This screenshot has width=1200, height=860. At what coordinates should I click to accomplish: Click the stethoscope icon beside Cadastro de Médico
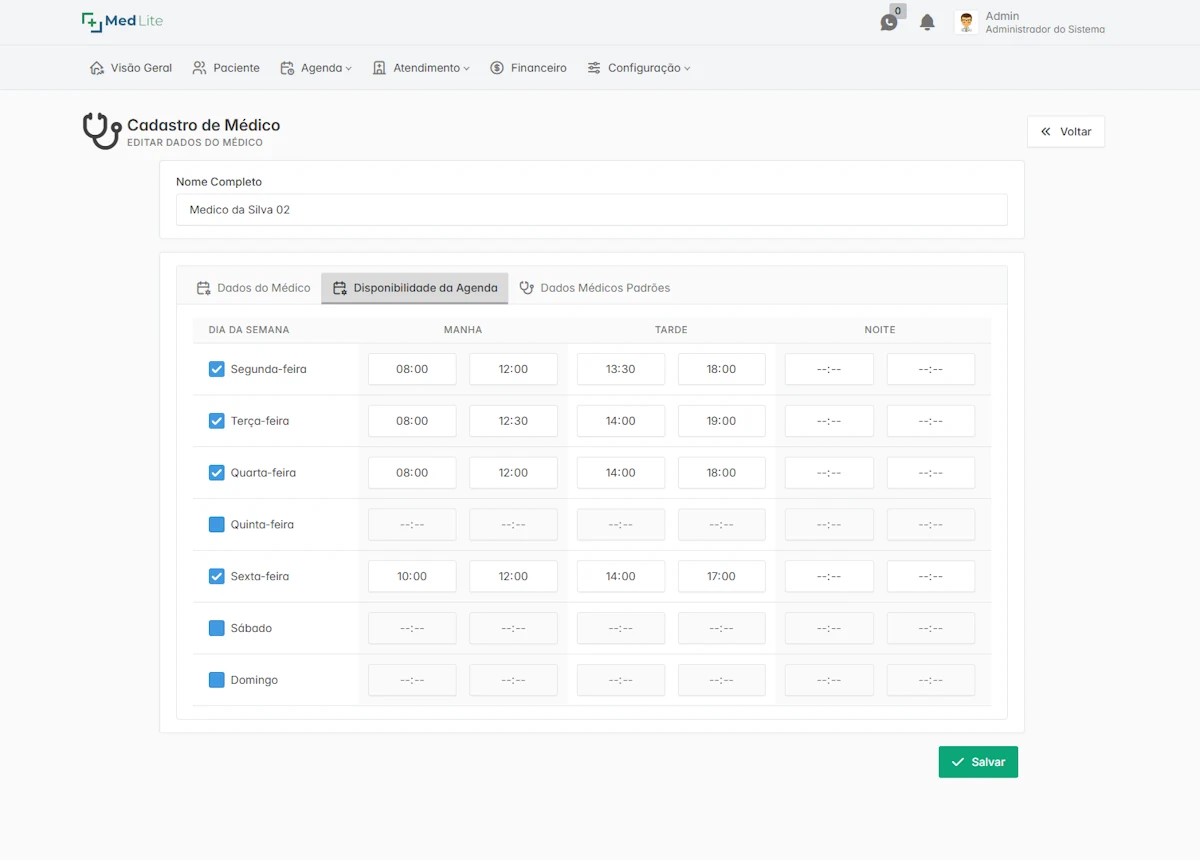coord(101,131)
